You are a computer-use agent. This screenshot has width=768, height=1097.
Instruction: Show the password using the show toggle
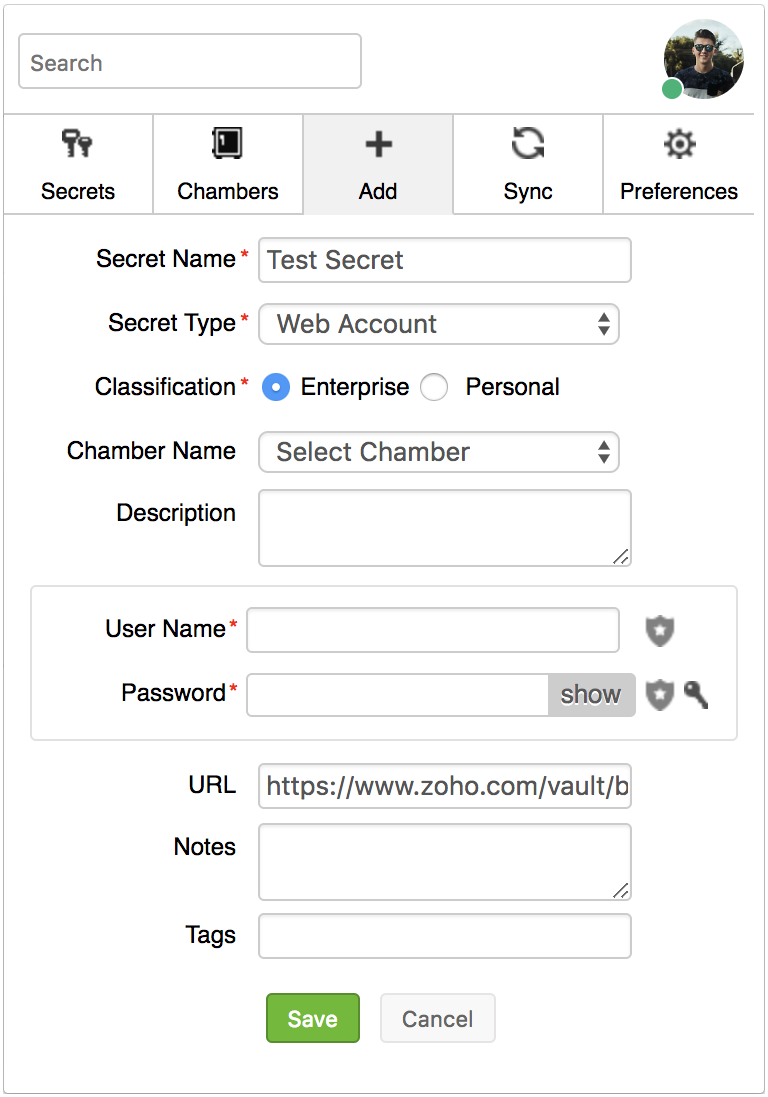coord(591,695)
